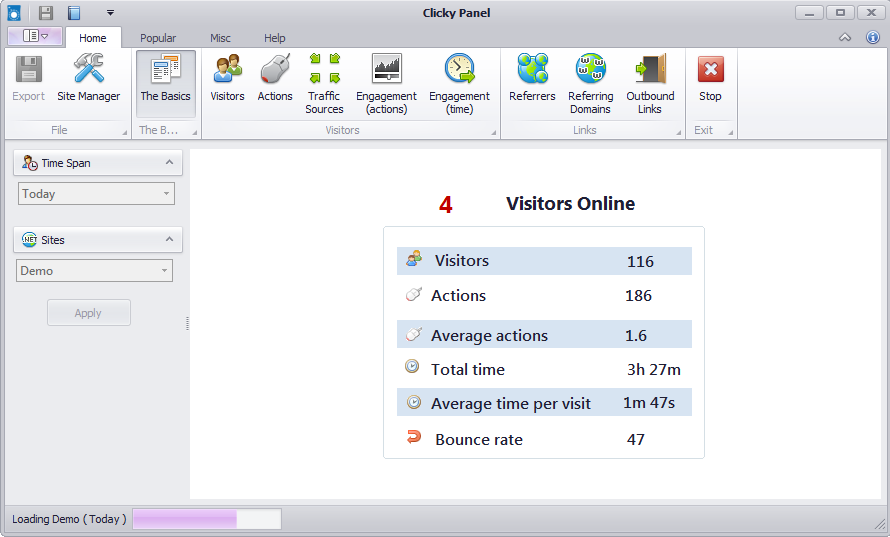Click the Sites NET globe icon

click(30, 240)
